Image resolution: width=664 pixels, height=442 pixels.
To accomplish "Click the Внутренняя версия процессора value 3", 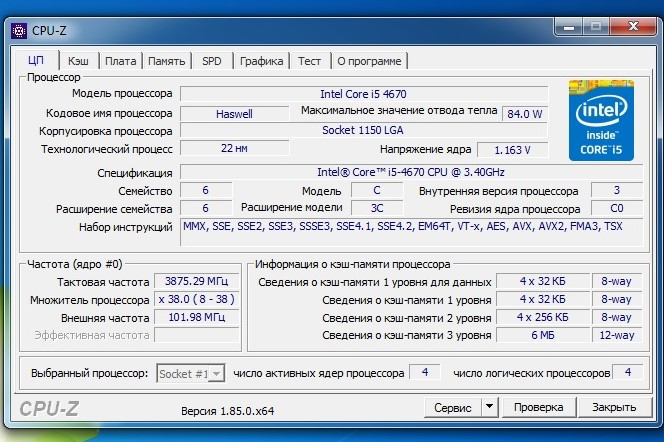I will pyautogui.click(x=617, y=190).
